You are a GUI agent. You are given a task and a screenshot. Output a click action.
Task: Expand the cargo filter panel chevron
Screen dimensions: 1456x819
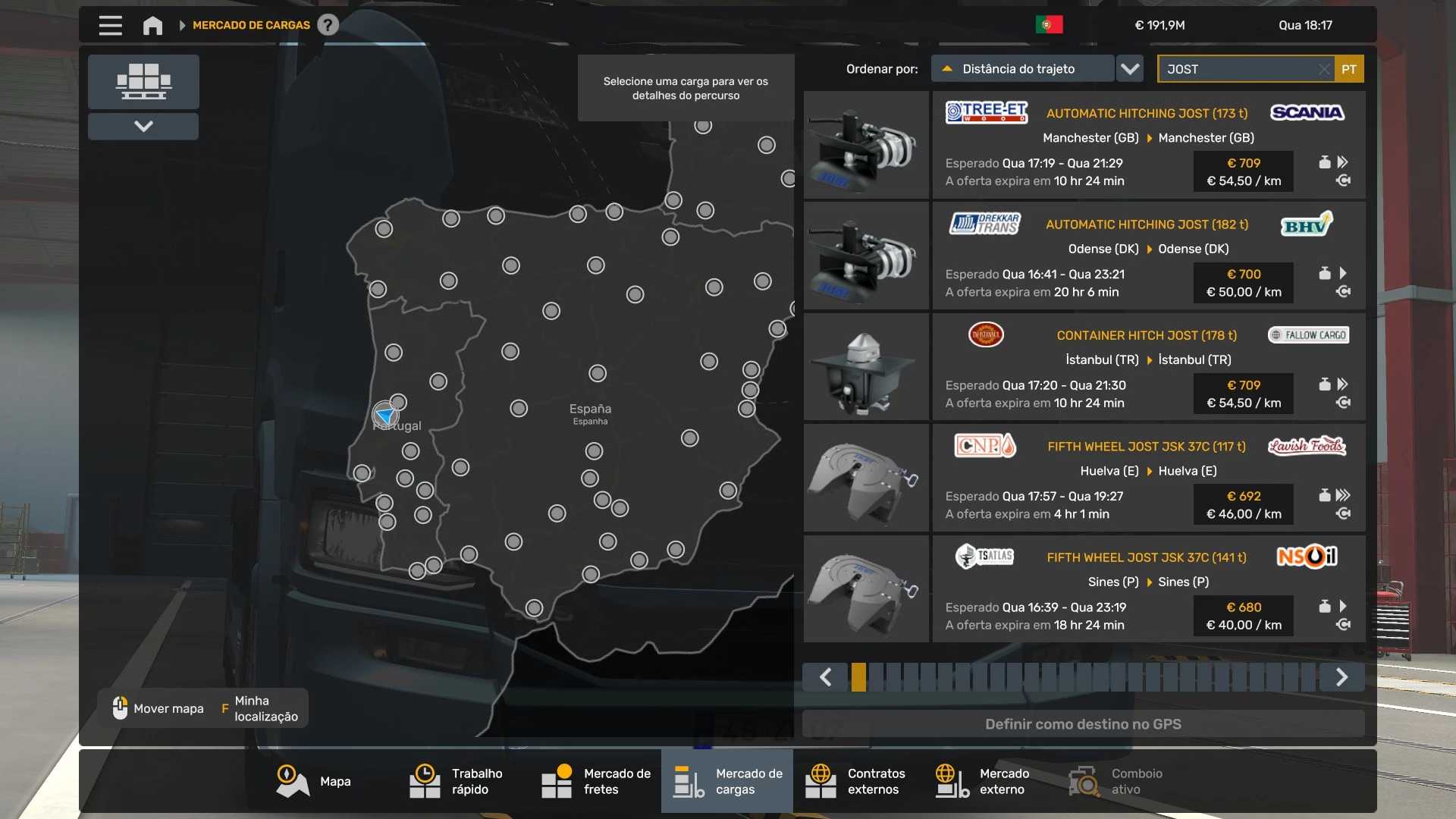143,126
